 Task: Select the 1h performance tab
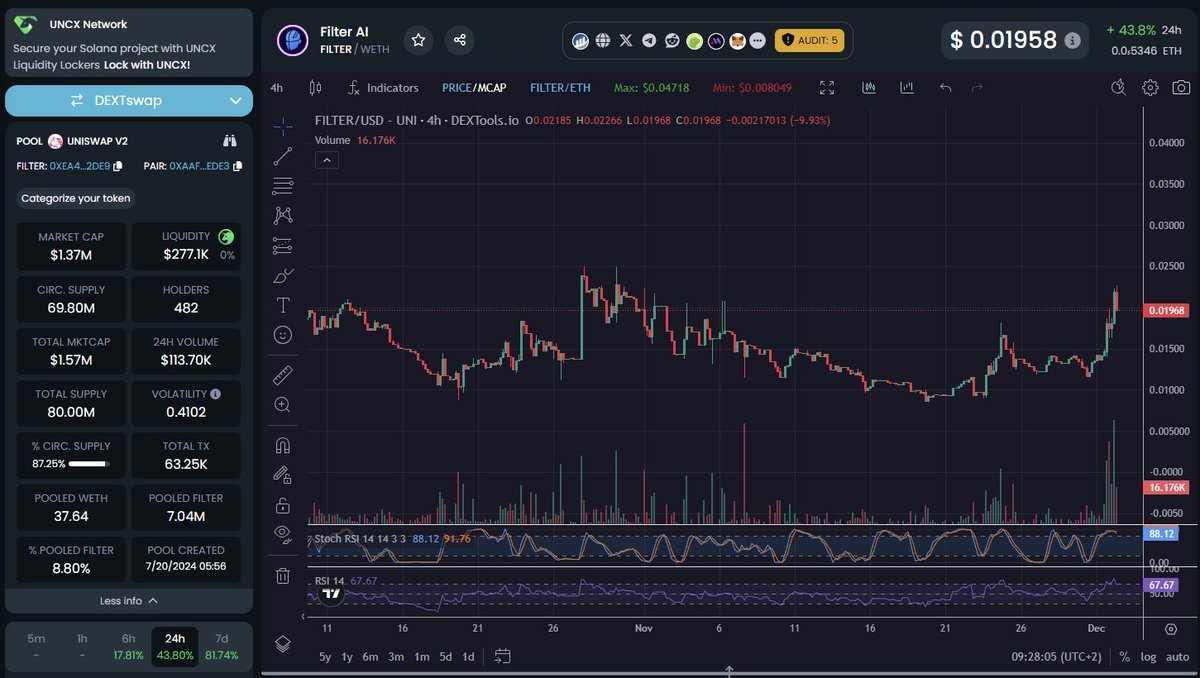[82, 646]
